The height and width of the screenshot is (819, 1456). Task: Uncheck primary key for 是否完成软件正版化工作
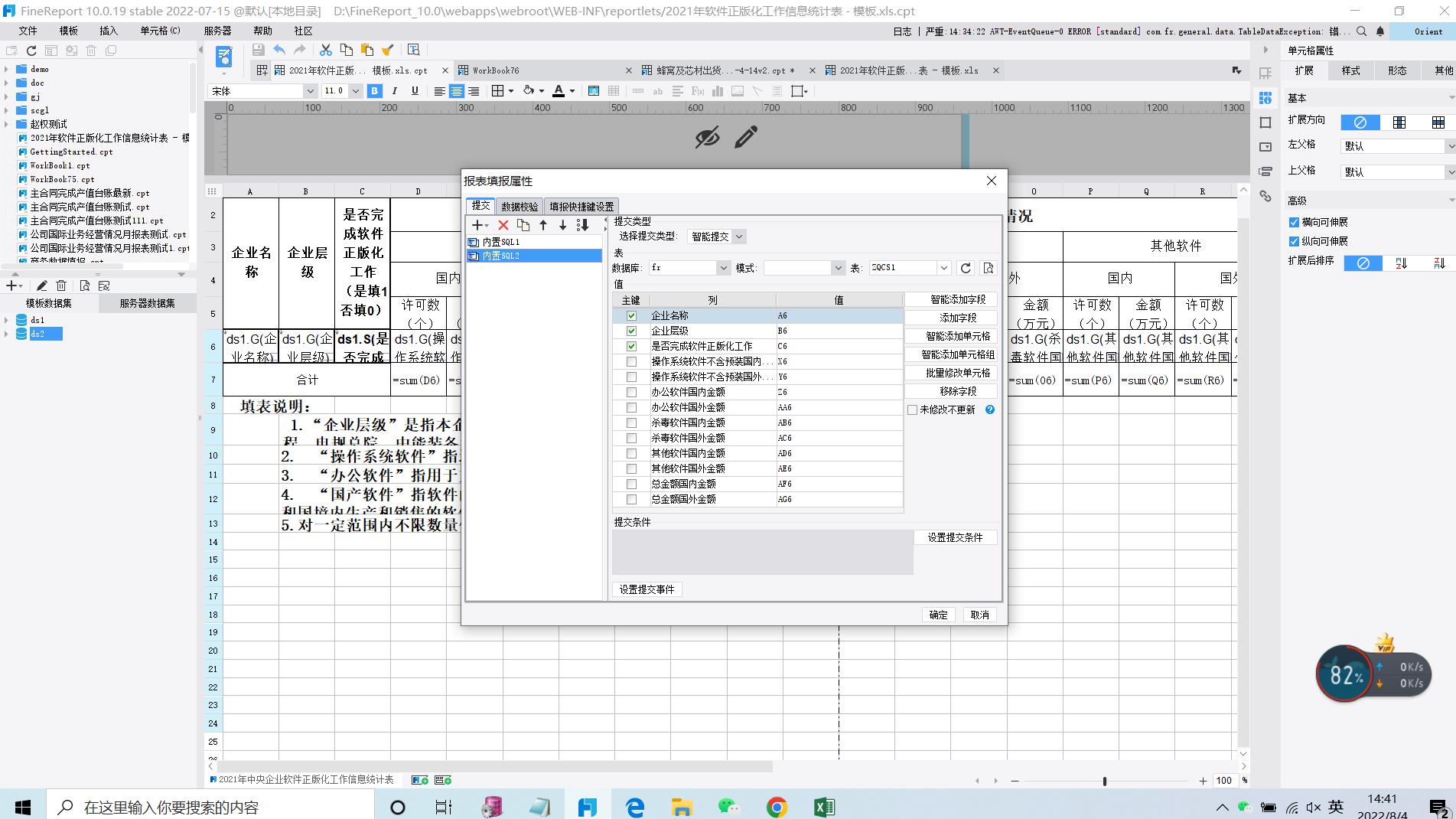click(x=631, y=346)
